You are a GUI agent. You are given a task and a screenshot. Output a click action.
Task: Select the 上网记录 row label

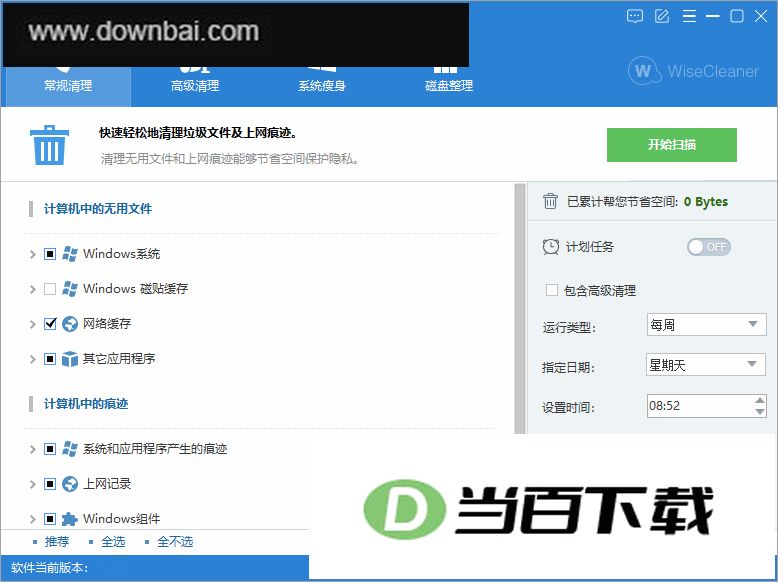tap(107, 484)
